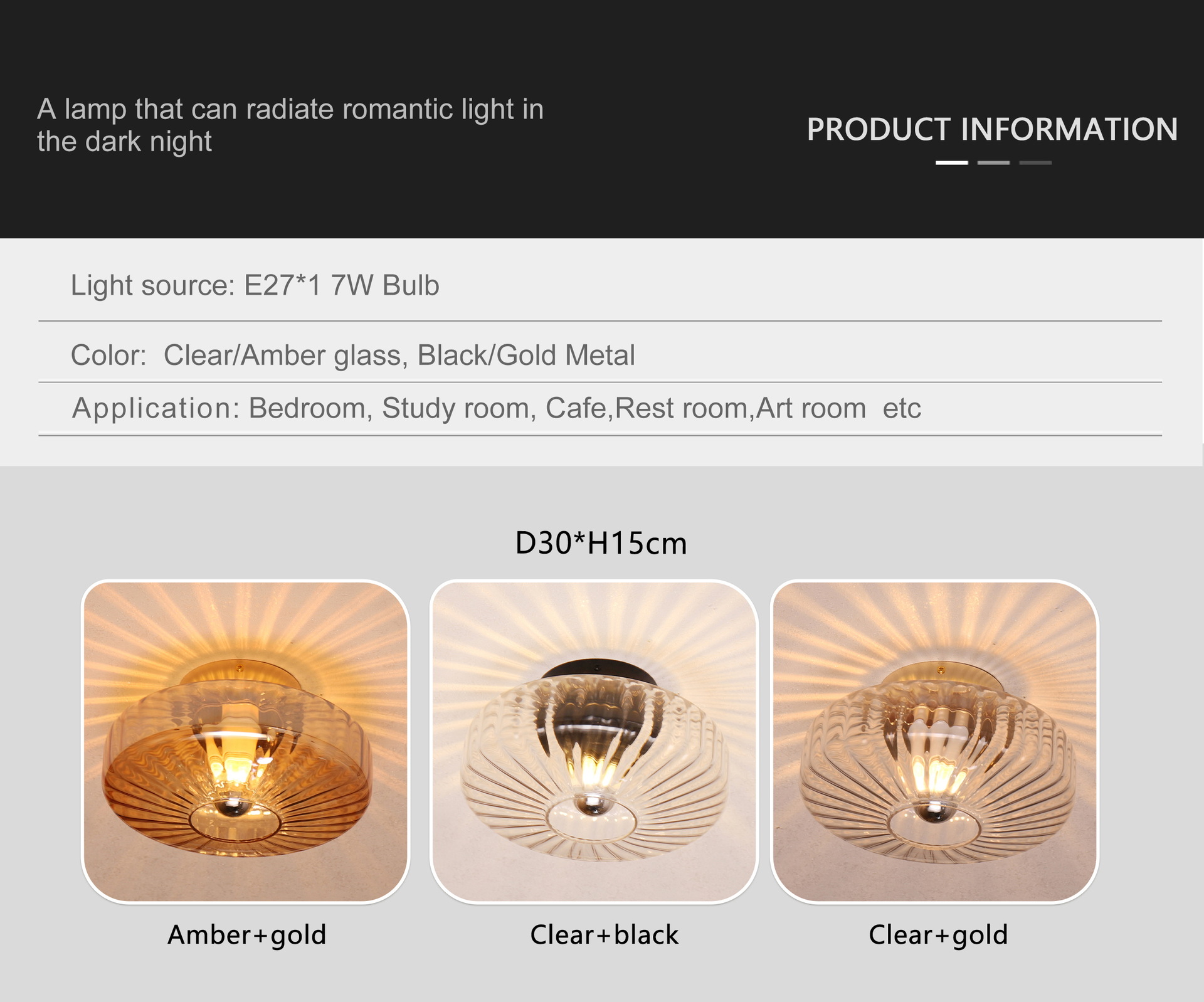Click the third dark indicator dash
The width and height of the screenshot is (1204, 1002).
(1035, 163)
